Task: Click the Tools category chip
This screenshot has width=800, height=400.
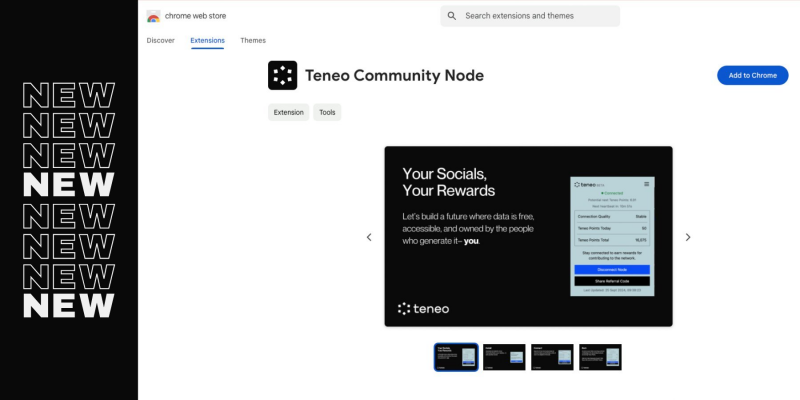Action: pos(327,113)
